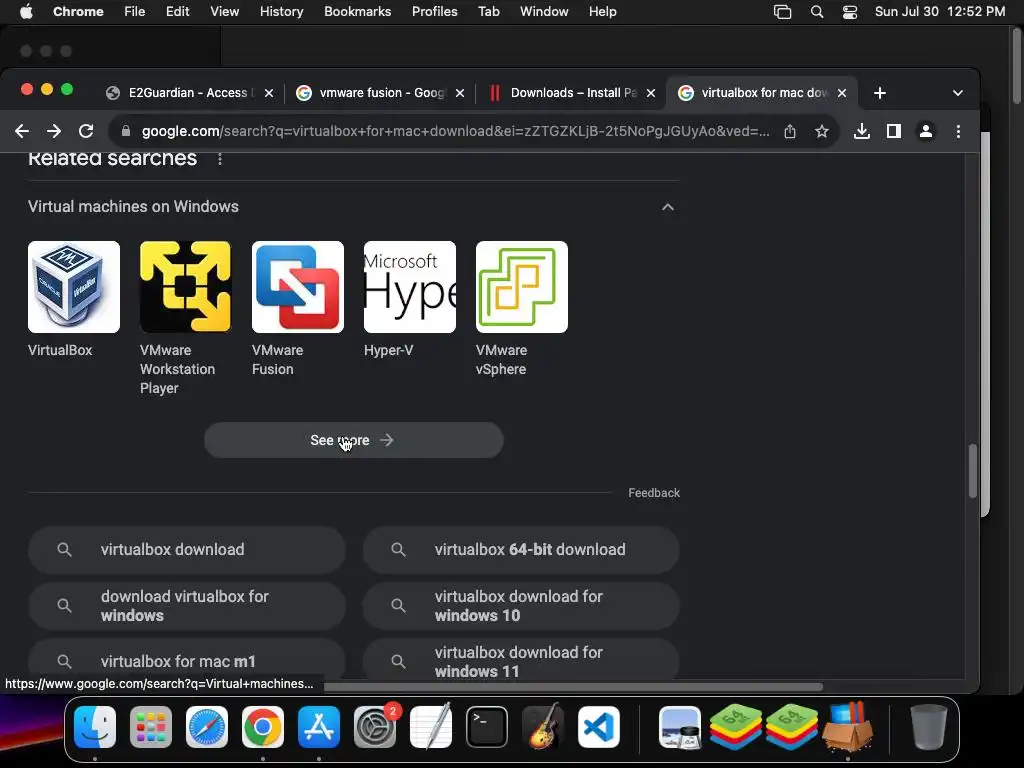Open Spotlight search in menu bar
Screen dimensions: 1024x768
pyautogui.click(x=817, y=12)
